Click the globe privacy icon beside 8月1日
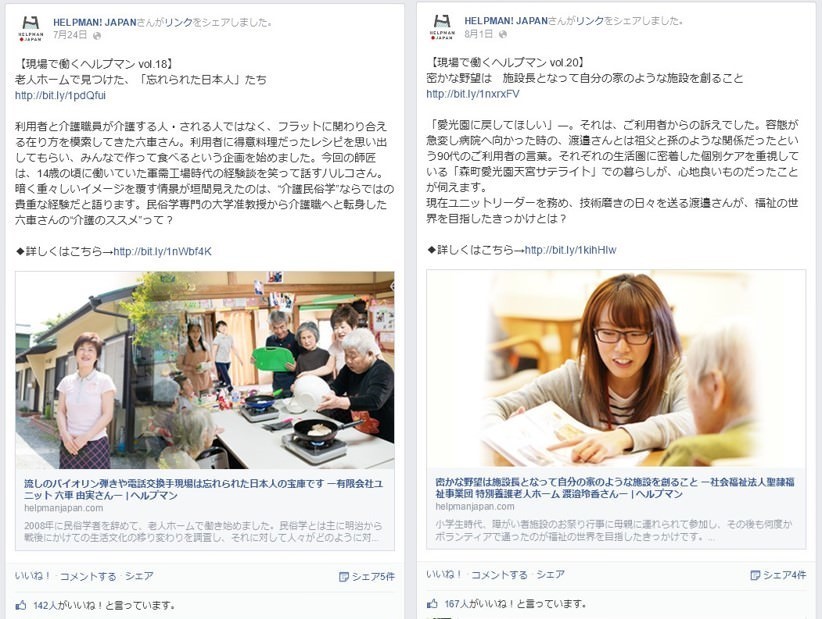 coord(503,34)
